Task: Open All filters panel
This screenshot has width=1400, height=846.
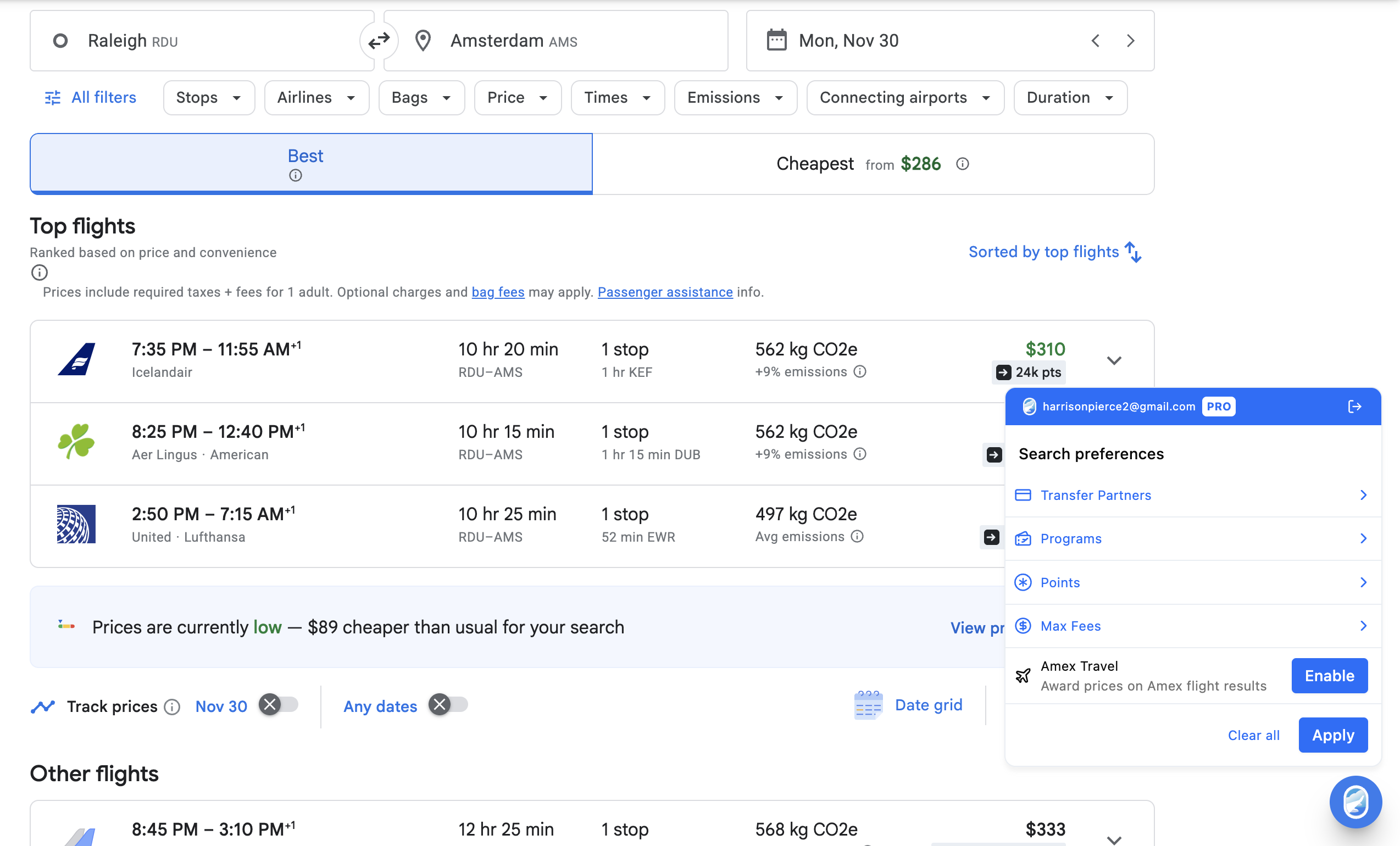Action: tap(91, 98)
